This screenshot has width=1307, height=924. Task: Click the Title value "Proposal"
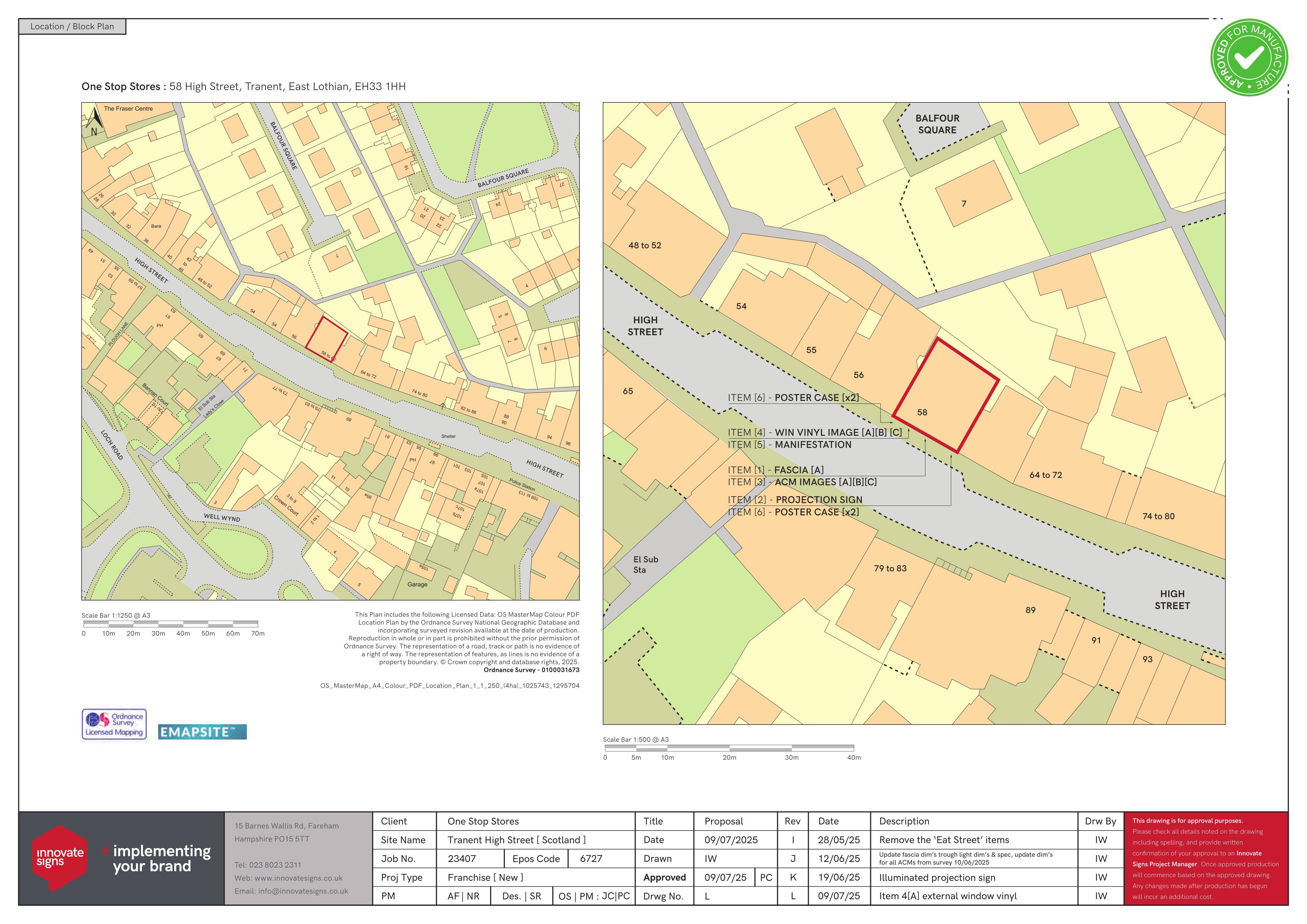point(723,822)
